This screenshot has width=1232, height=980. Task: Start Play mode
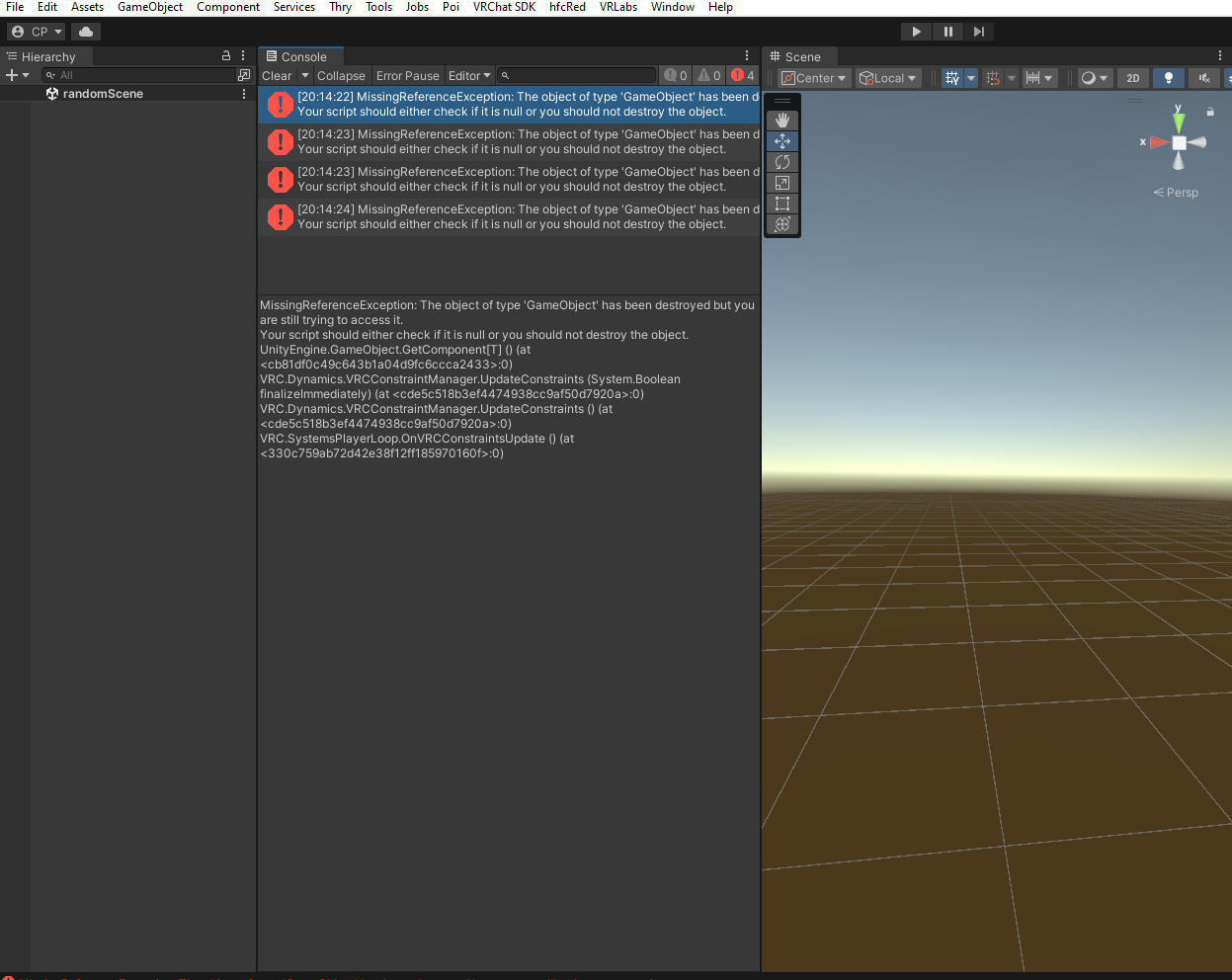pyautogui.click(x=916, y=32)
